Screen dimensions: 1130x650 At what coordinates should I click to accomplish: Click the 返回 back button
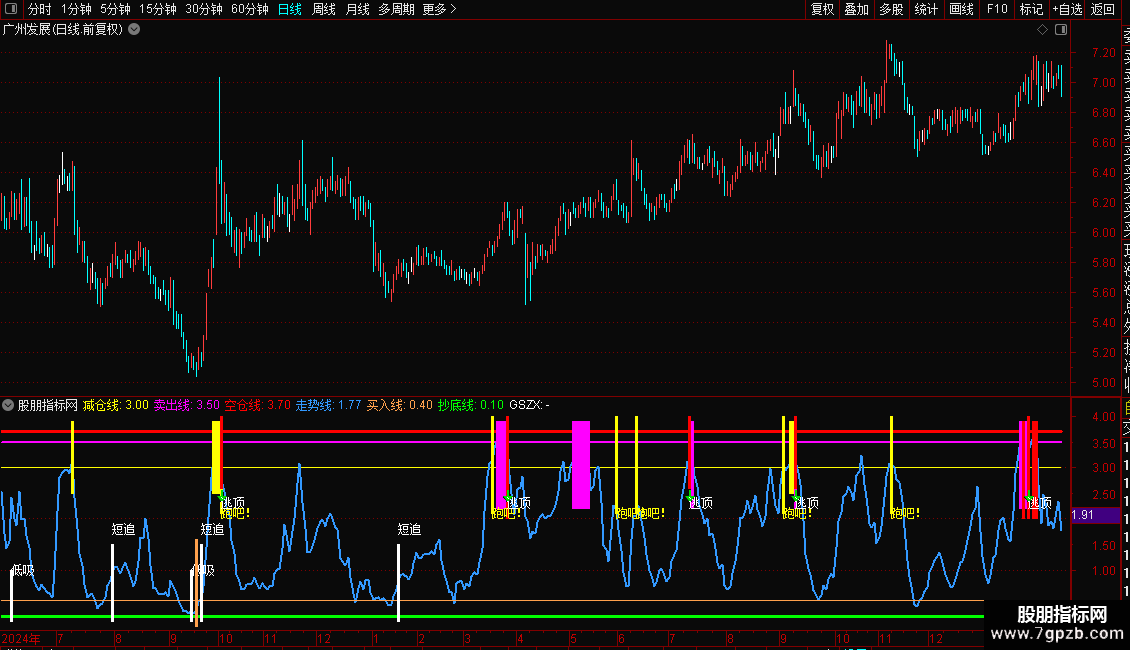tap(1103, 9)
